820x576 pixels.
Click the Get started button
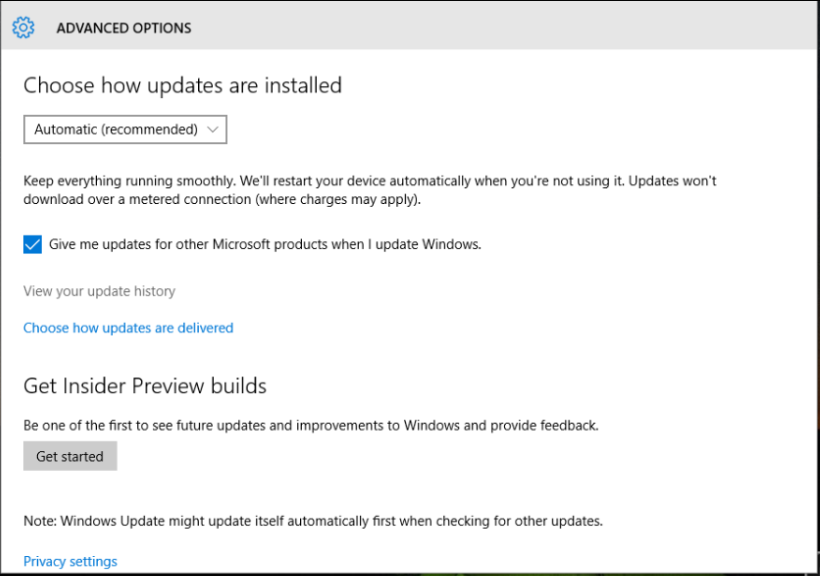coord(70,456)
